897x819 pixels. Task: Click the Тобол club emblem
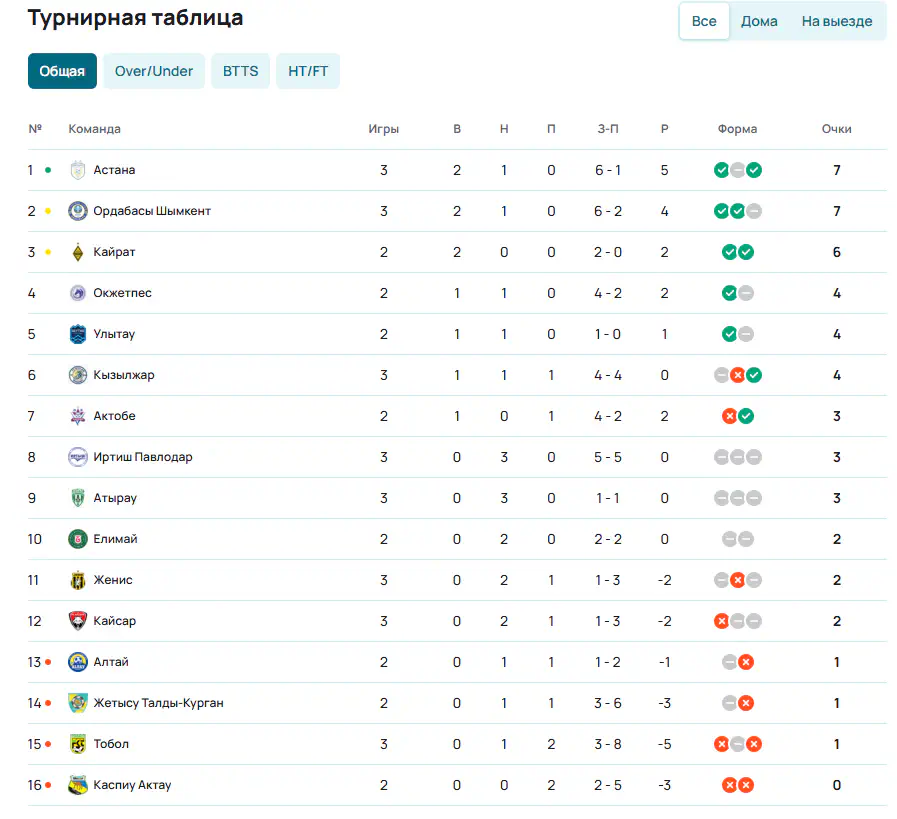78,744
